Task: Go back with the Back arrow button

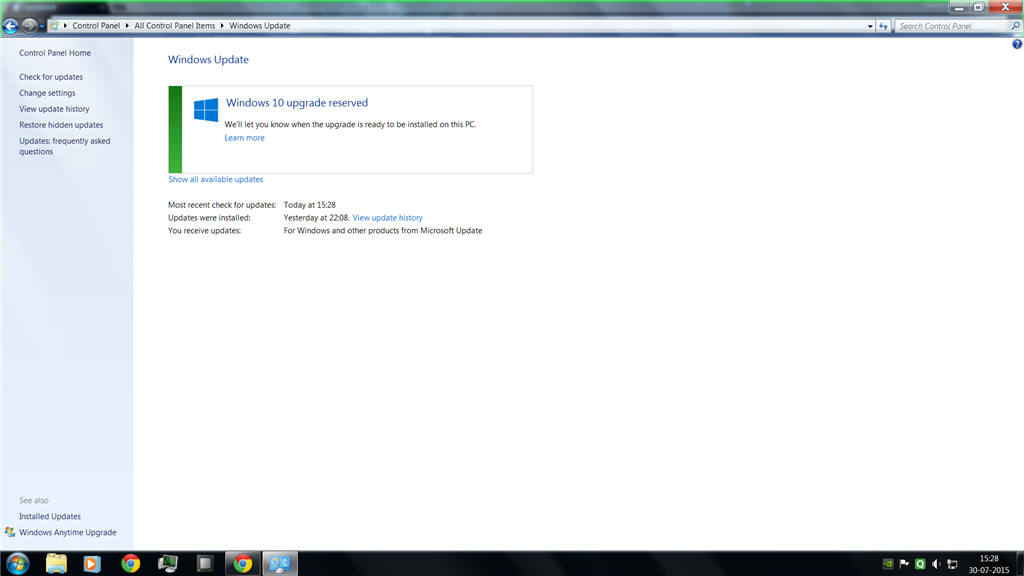Action: pyautogui.click(x=10, y=26)
